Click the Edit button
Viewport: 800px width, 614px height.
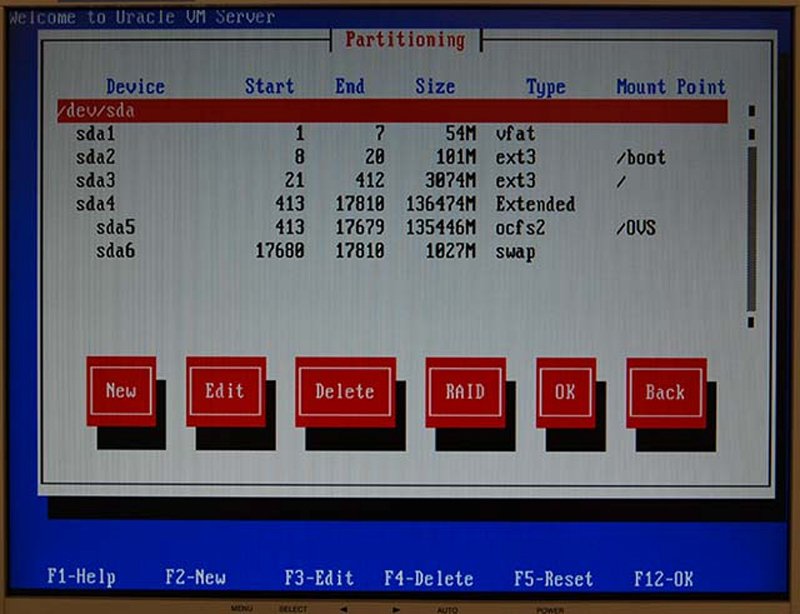point(226,391)
